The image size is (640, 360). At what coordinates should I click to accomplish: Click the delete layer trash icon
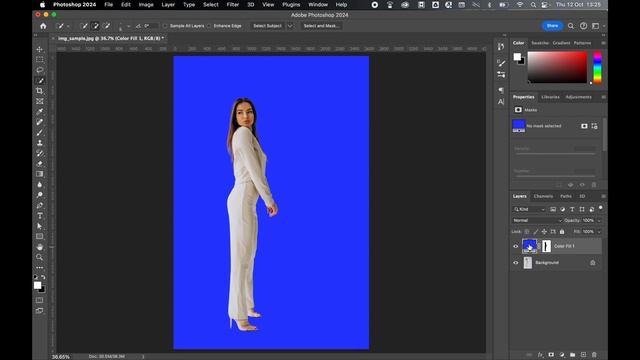tap(594, 355)
